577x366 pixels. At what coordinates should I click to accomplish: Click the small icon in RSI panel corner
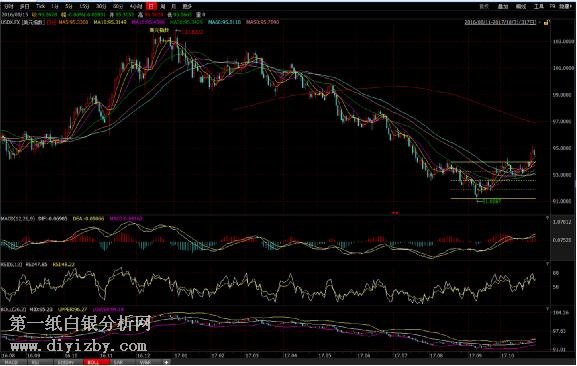(547, 264)
